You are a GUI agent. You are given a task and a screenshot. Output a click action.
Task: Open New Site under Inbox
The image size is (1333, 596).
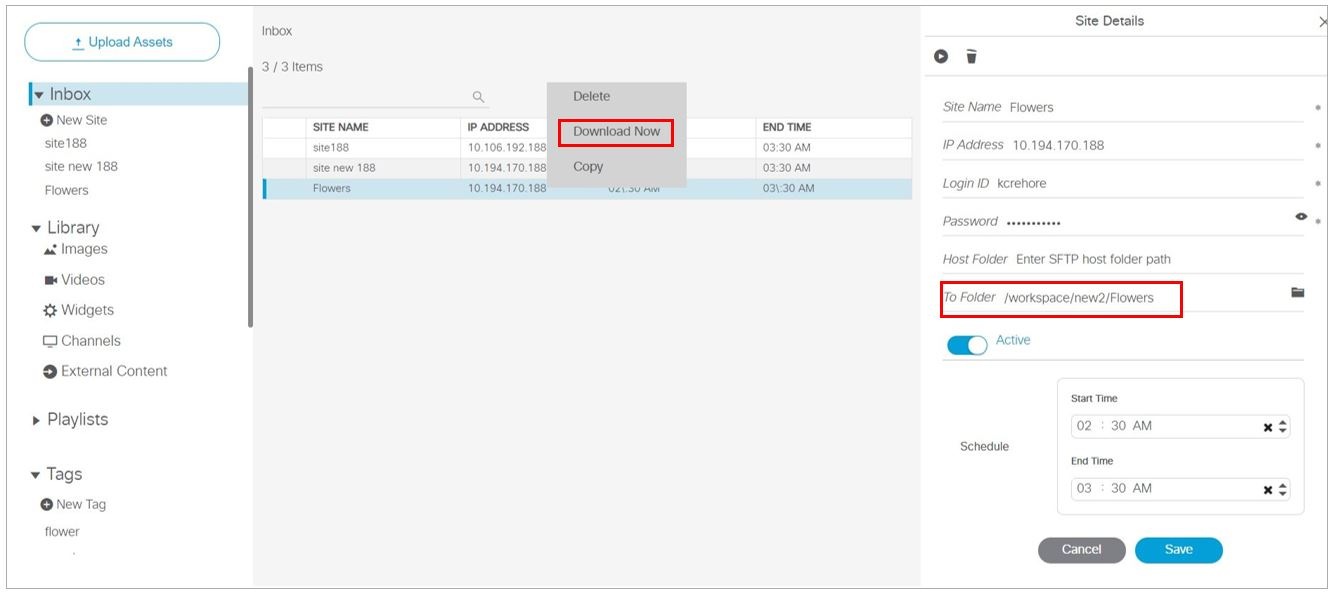(x=74, y=120)
